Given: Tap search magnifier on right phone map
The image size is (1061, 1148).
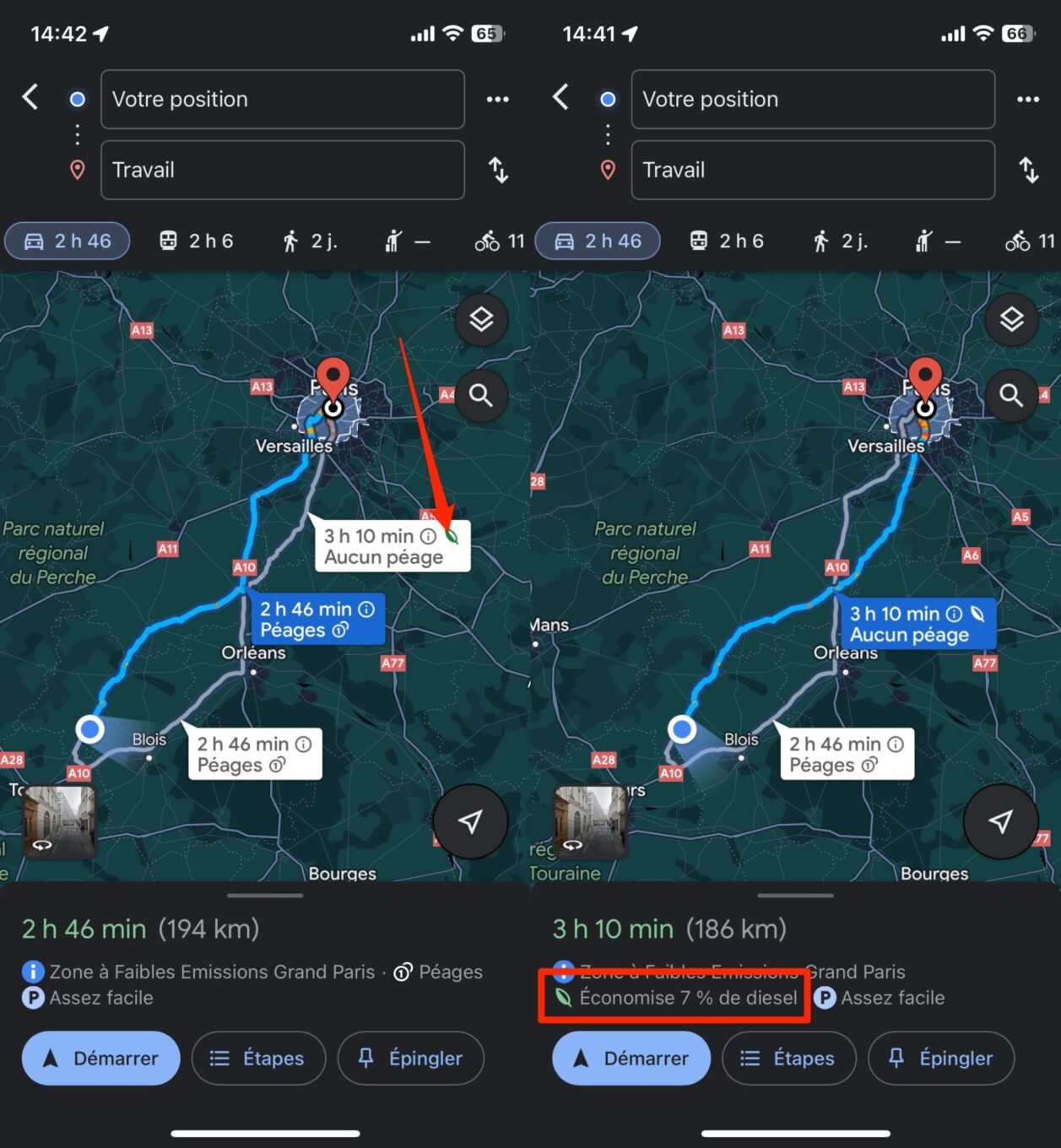Looking at the screenshot, I should coord(1011,395).
